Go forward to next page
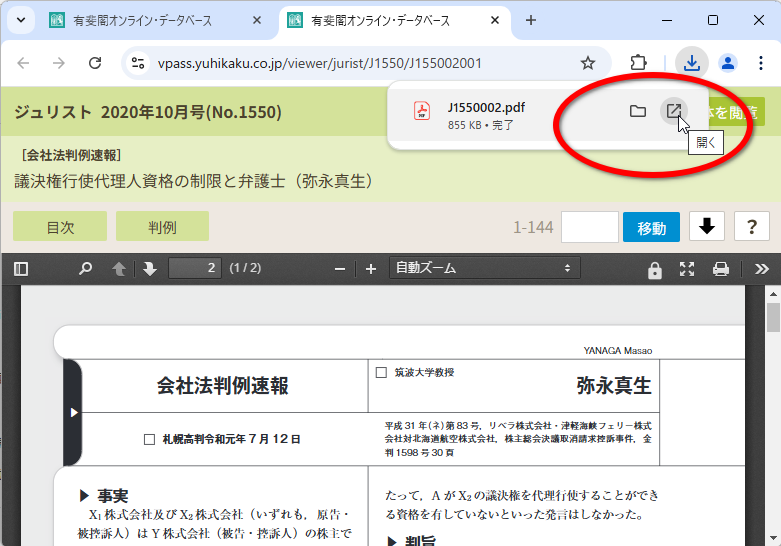Viewport: 781px width, 546px height. (x=59, y=63)
